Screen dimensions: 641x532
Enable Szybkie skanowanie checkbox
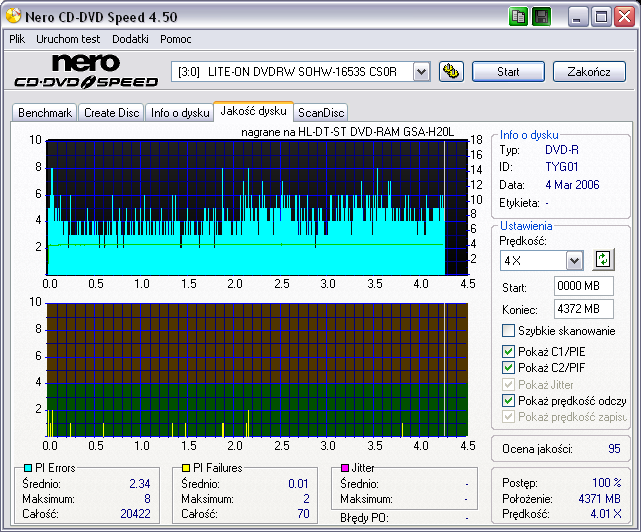click(508, 331)
